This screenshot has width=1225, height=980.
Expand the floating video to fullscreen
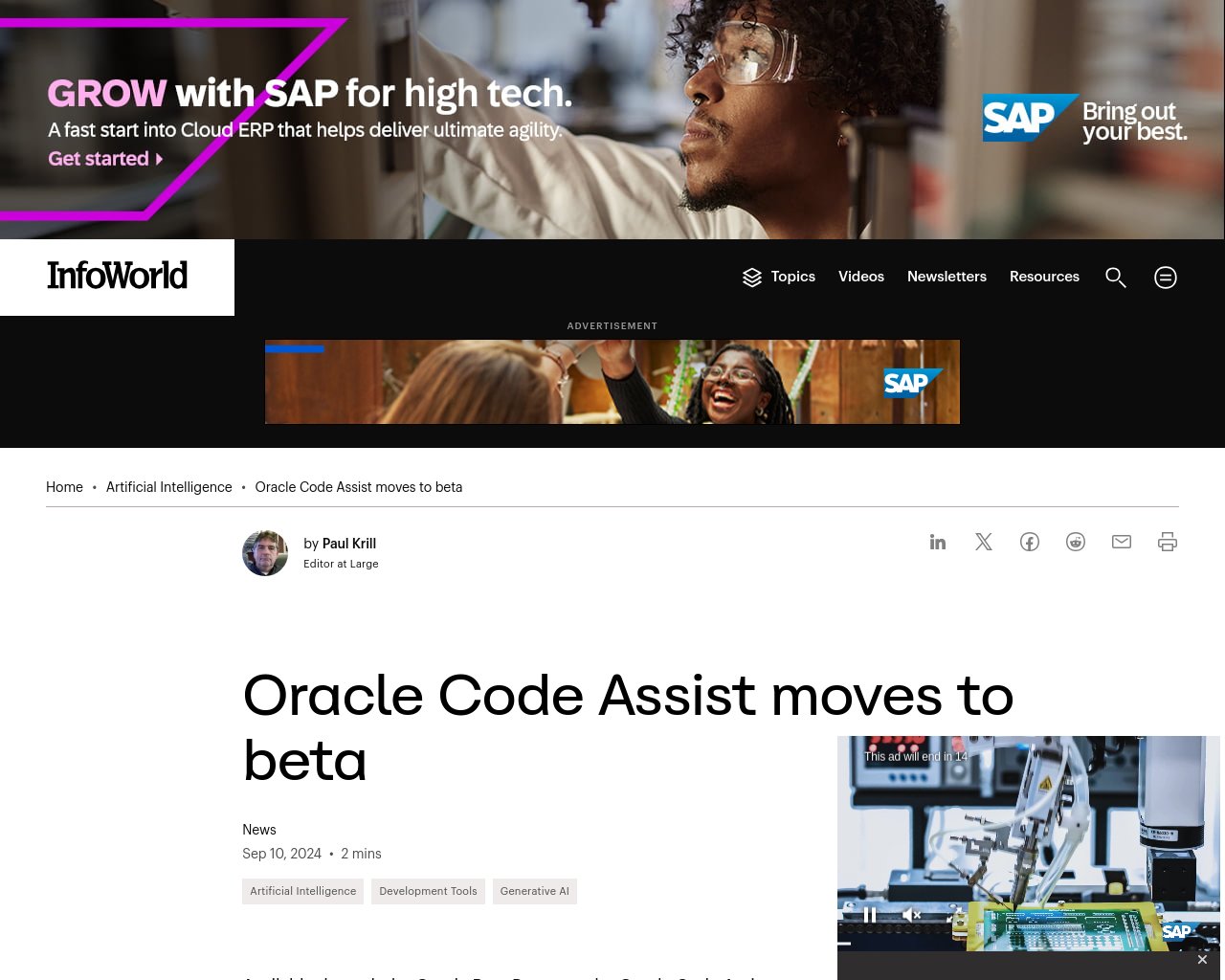pyautogui.click(x=953, y=915)
